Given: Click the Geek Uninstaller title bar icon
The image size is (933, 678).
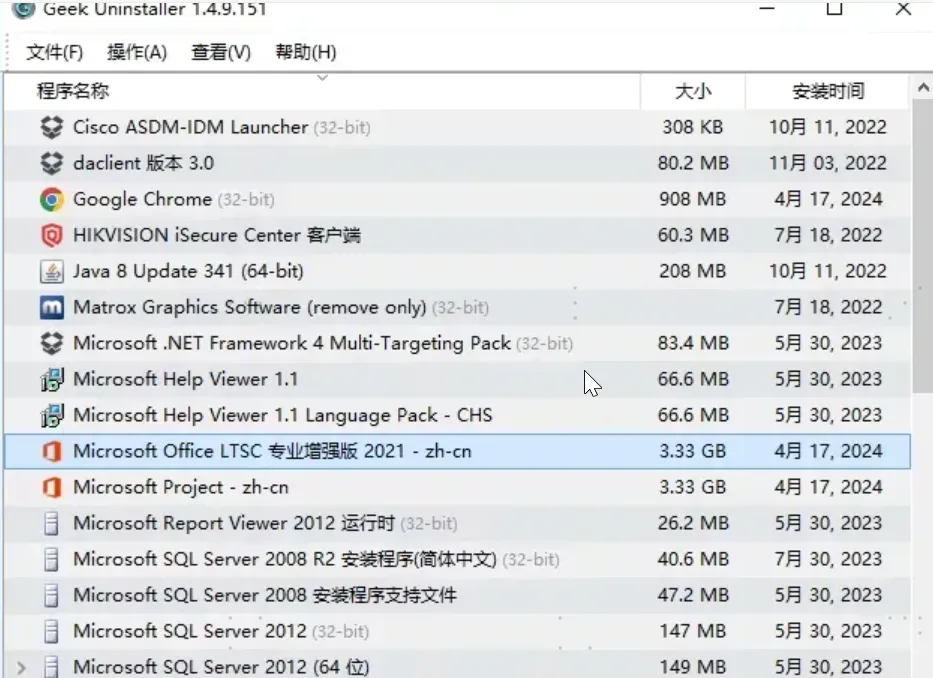Looking at the screenshot, I should point(24,8).
